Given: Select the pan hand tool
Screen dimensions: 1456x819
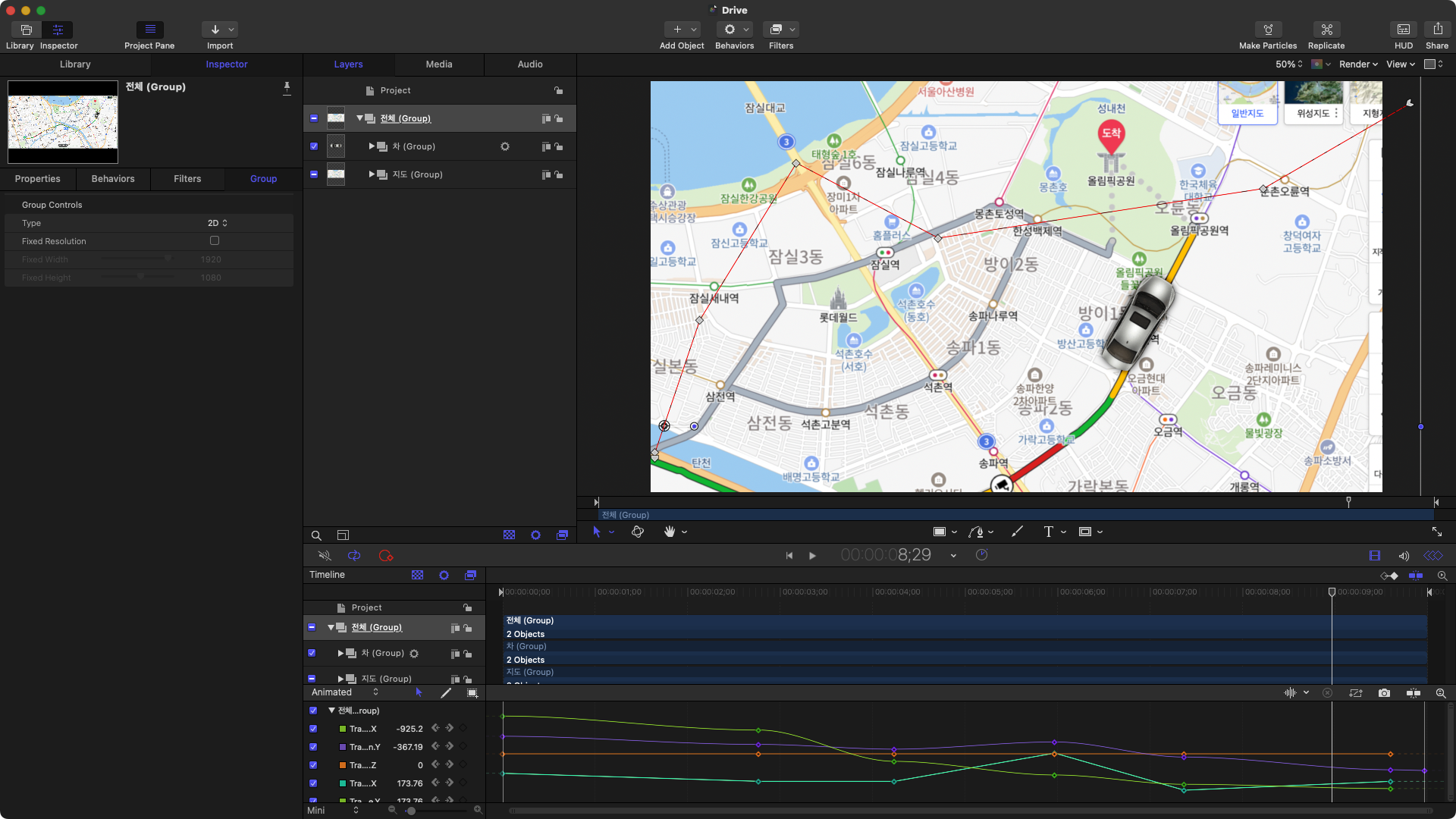Looking at the screenshot, I should pos(670,532).
